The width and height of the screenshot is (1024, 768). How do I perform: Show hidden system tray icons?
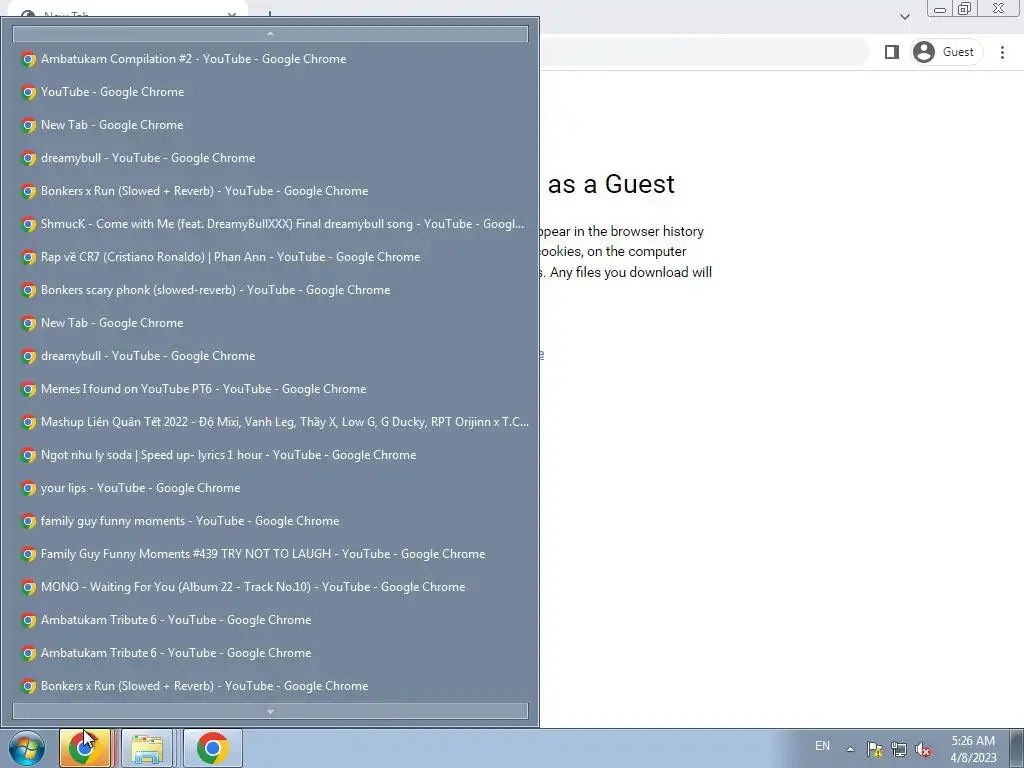[850, 749]
